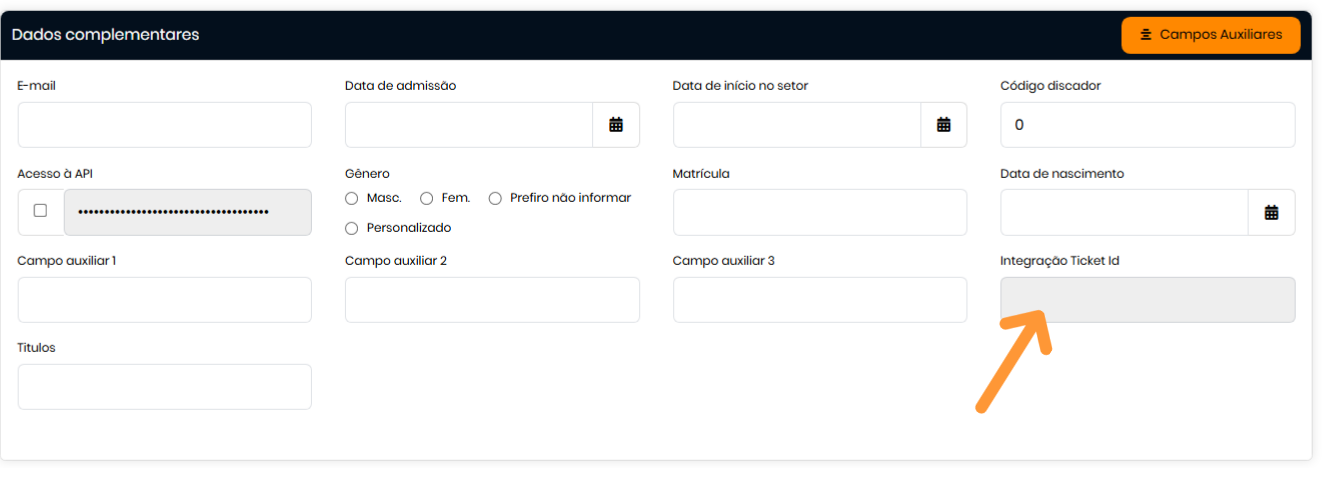Focus the Data de admissão date field
The height and width of the screenshot is (477, 1324).
468,125
